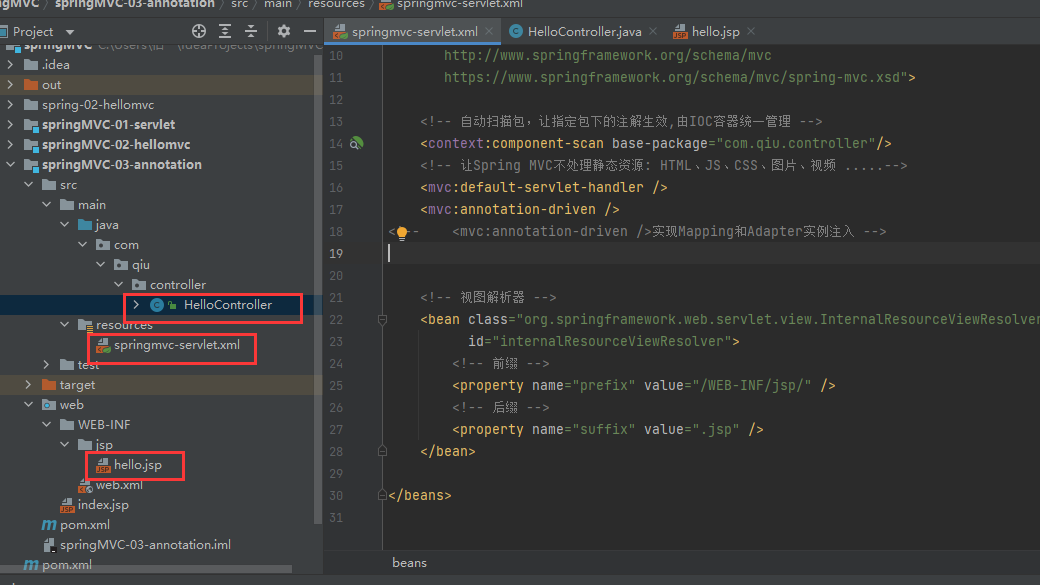Expand the spring-02-hellomvc folder
The width and height of the screenshot is (1040, 585).
(10, 104)
